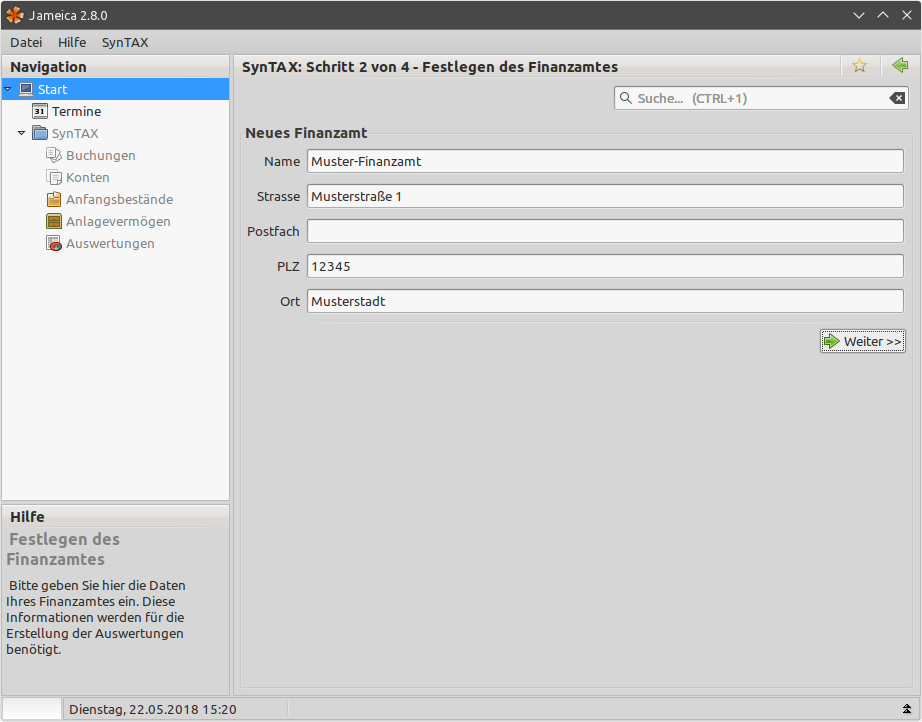This screenshot has height=722, width=922.
Task: Close the Jameica window
Action: click(907, 15)
